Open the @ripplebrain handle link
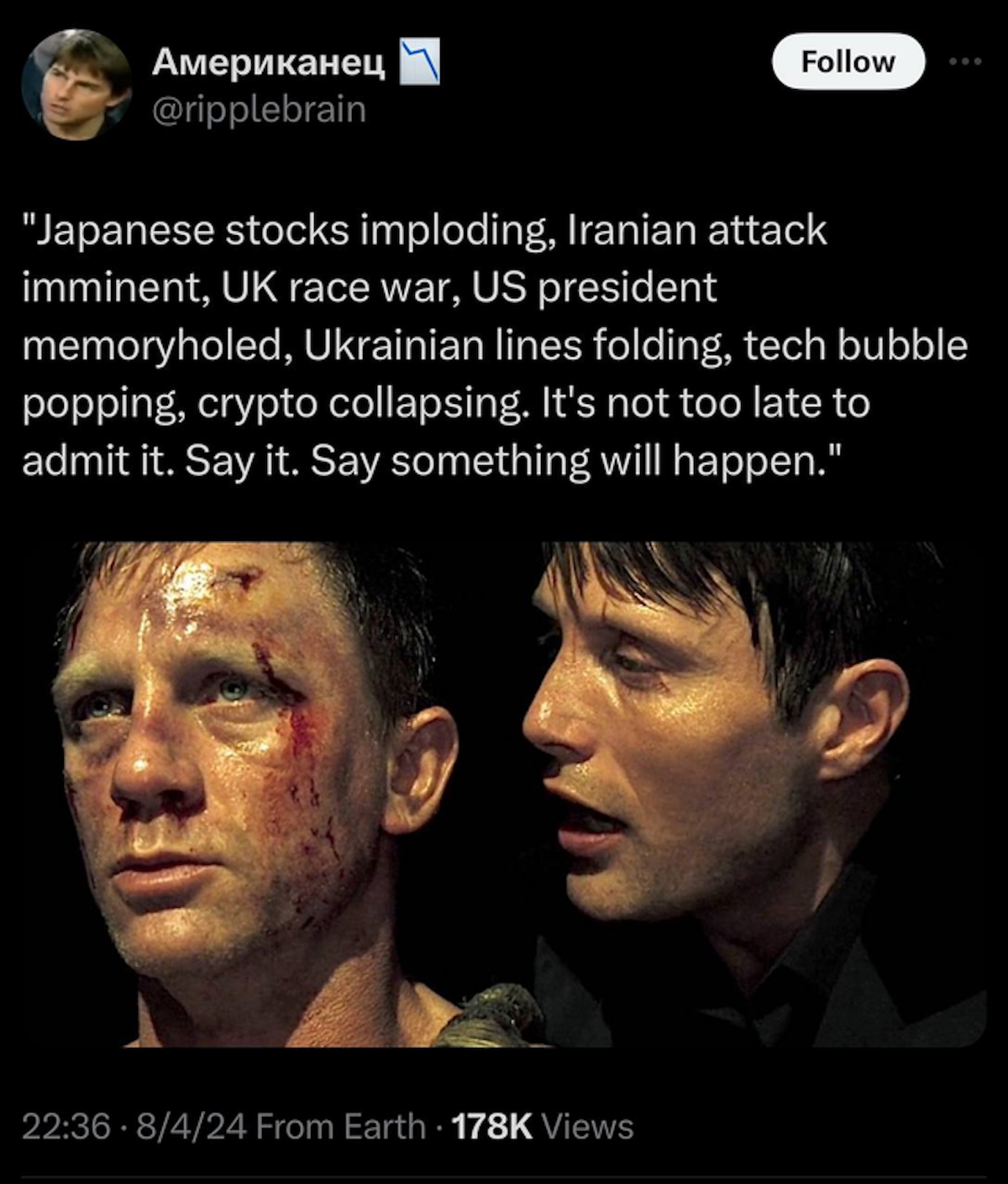The height and width of the screenshot is (1184, 1008). pyautogui.click(x=259, y=109)
